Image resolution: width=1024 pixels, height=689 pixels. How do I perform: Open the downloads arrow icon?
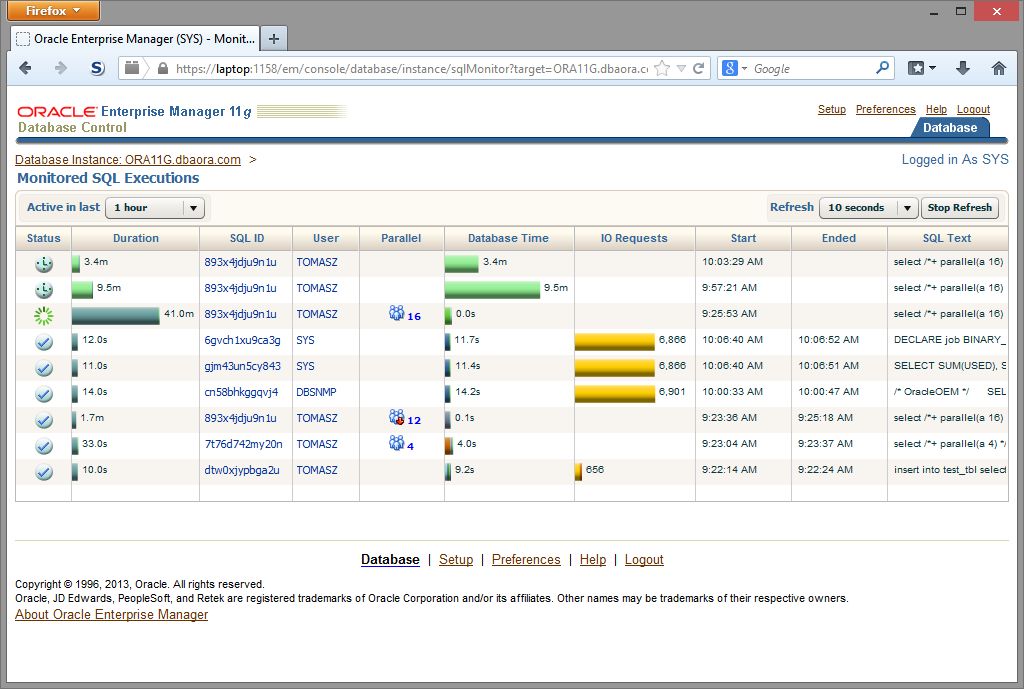[963, 68]
